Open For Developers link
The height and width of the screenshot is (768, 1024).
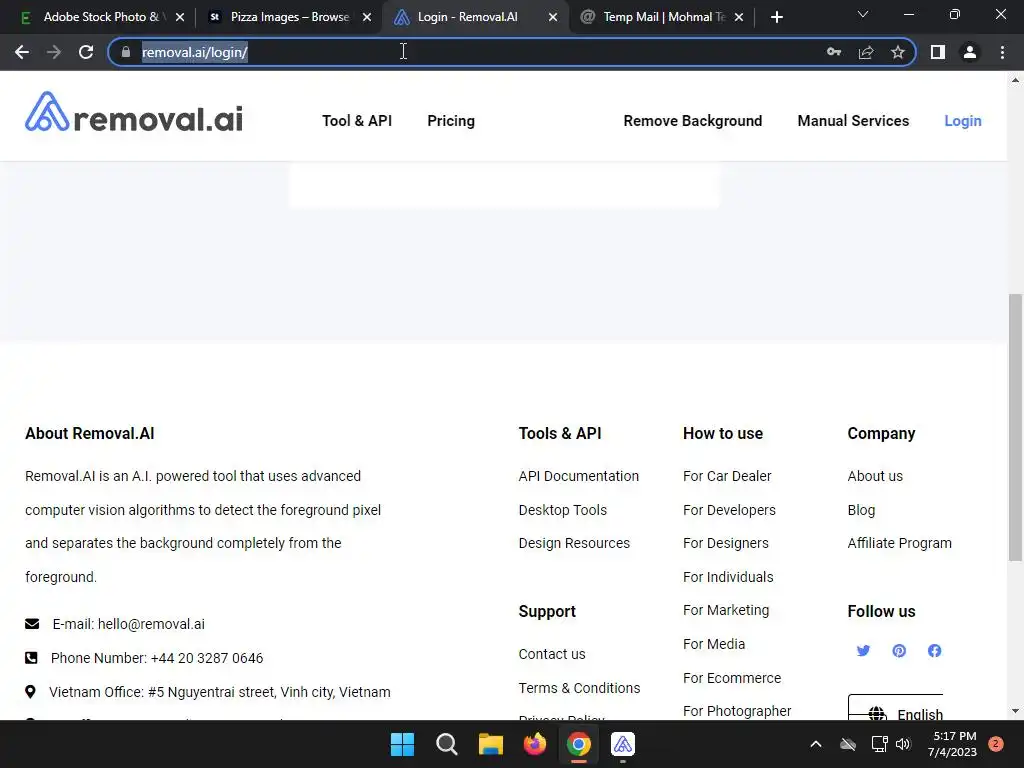(729, 510)
